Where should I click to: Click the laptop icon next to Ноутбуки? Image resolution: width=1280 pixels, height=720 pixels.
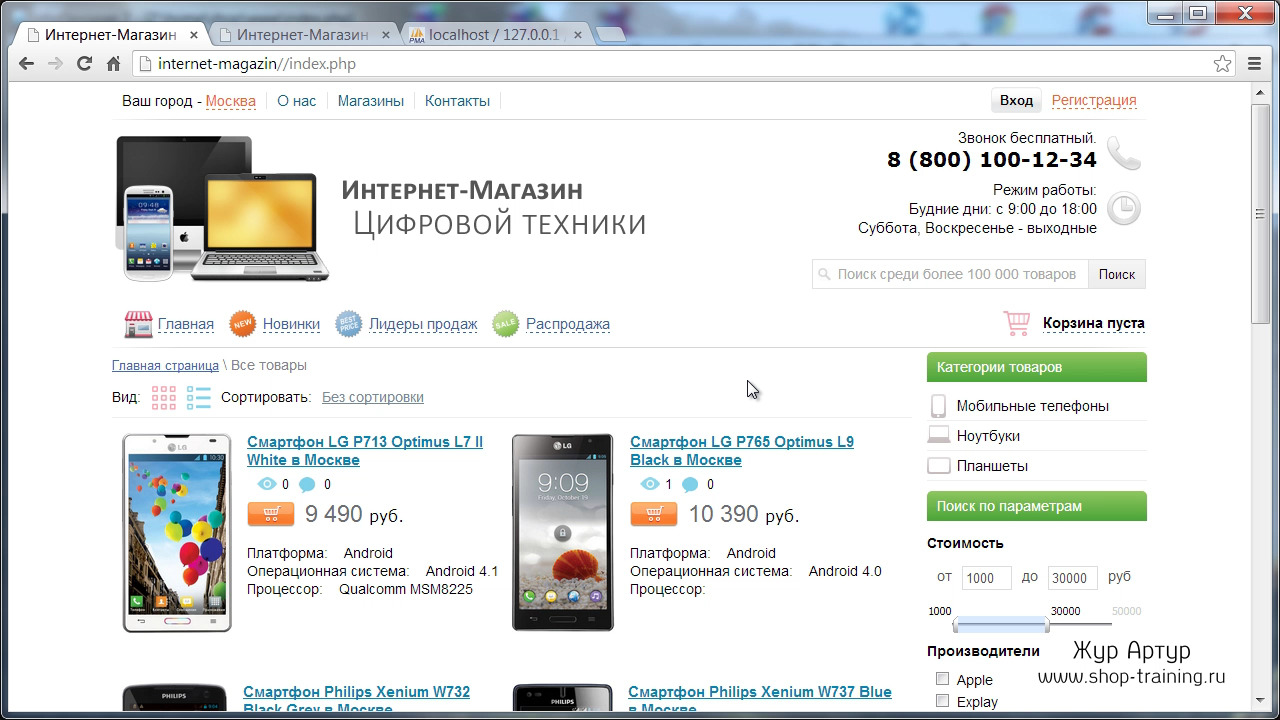pos(939,436)
